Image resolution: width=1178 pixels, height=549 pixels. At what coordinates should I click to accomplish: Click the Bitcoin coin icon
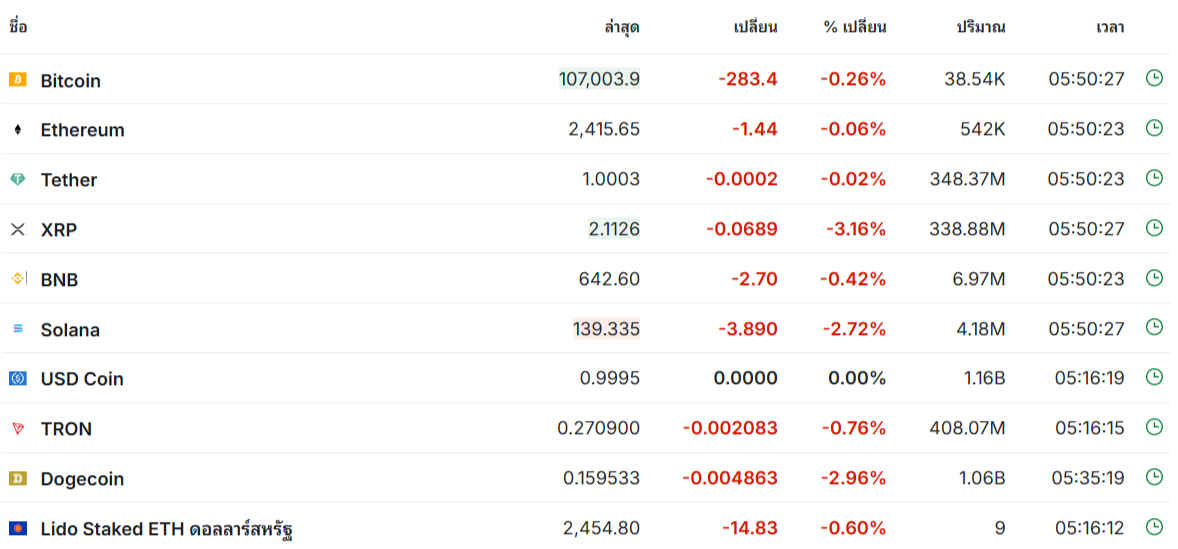17,79
